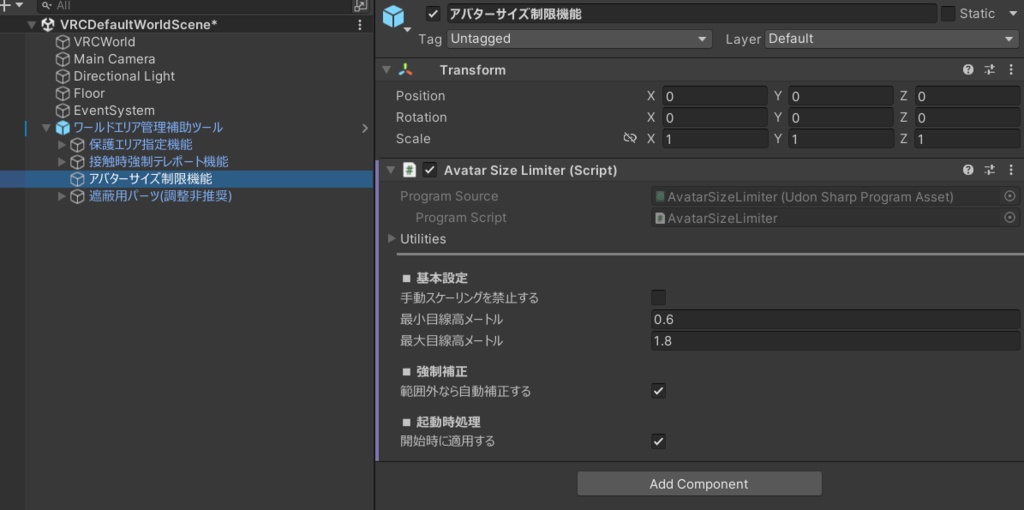The image size is (1024, 510).
Task: Click the 最小目線高メートル value field
Action: [x=835, y=319]
